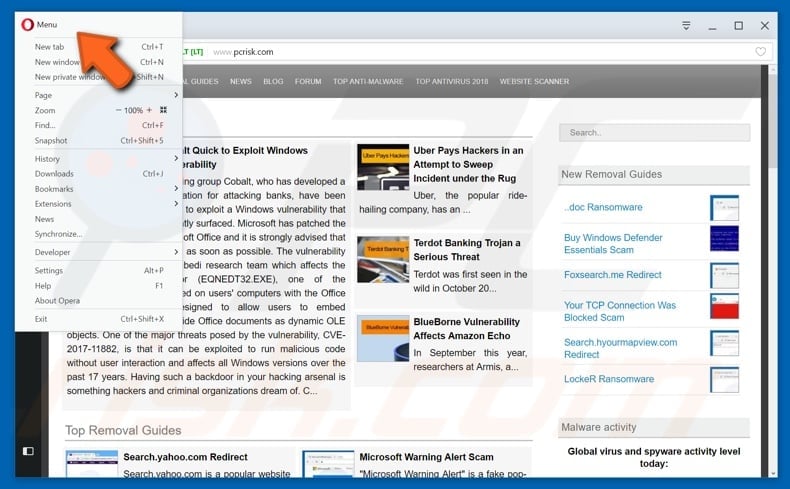This screenshot has width=790, height=489.
Task: Open Foxsearch.me Redirect link
Action: pyautogui.click(x=613, y=274)
